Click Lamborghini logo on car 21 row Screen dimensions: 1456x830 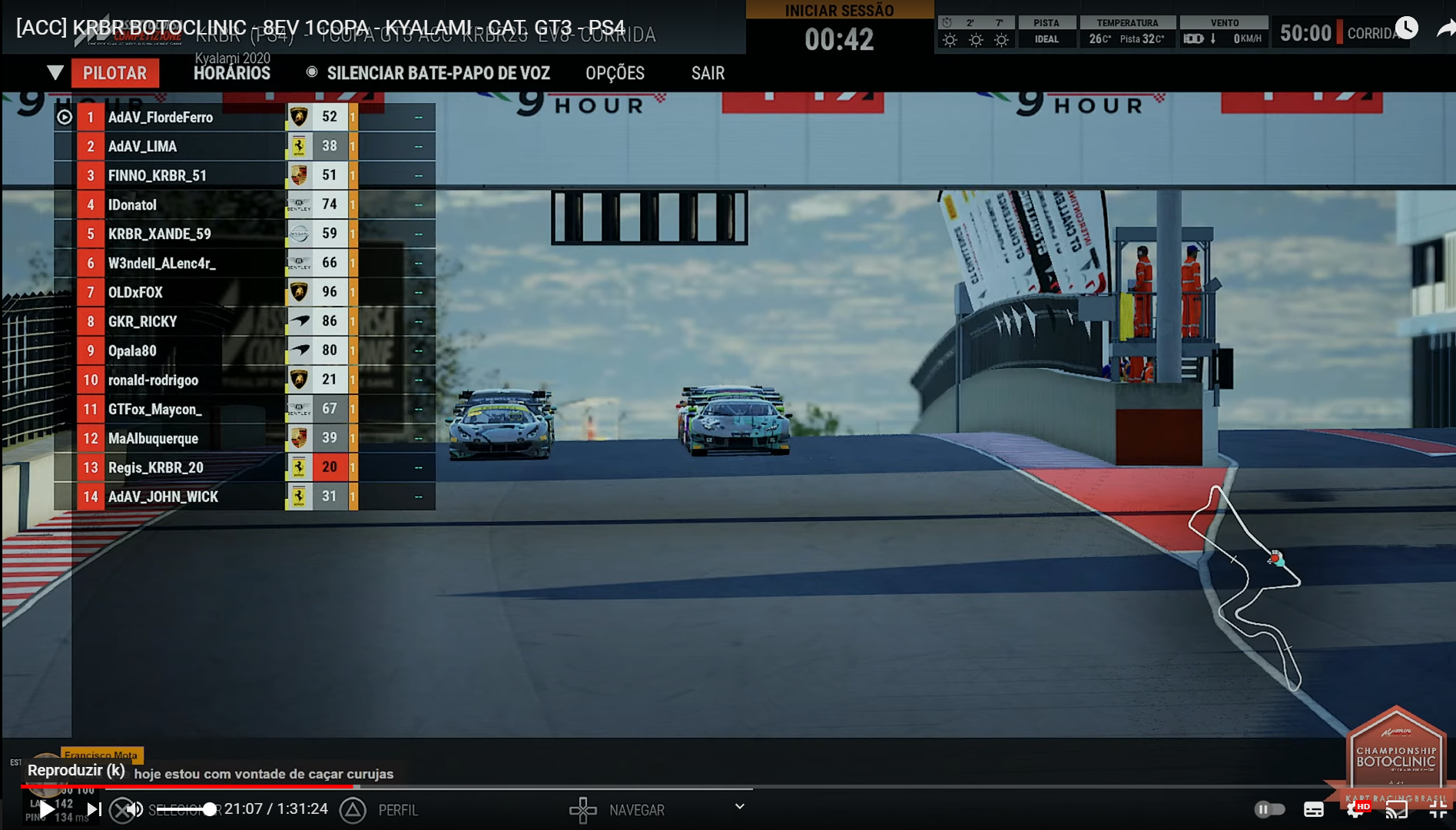[299, 380]
